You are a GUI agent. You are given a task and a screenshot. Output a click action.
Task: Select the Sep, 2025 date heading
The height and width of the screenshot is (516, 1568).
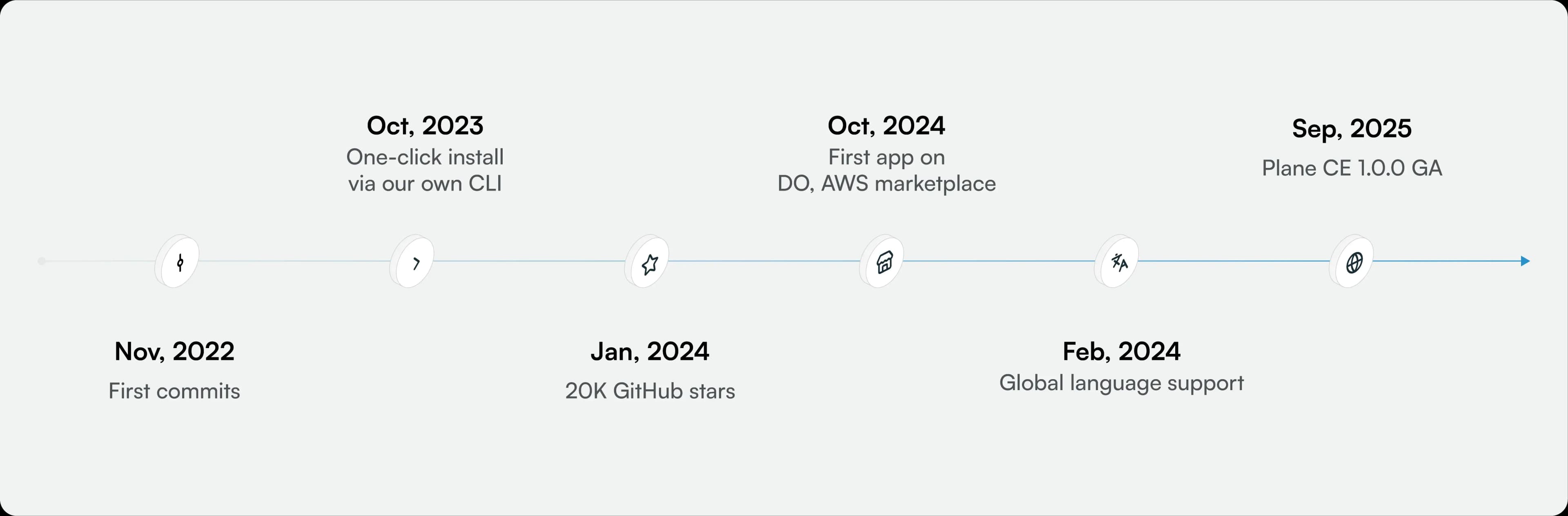coord(1351,129)
